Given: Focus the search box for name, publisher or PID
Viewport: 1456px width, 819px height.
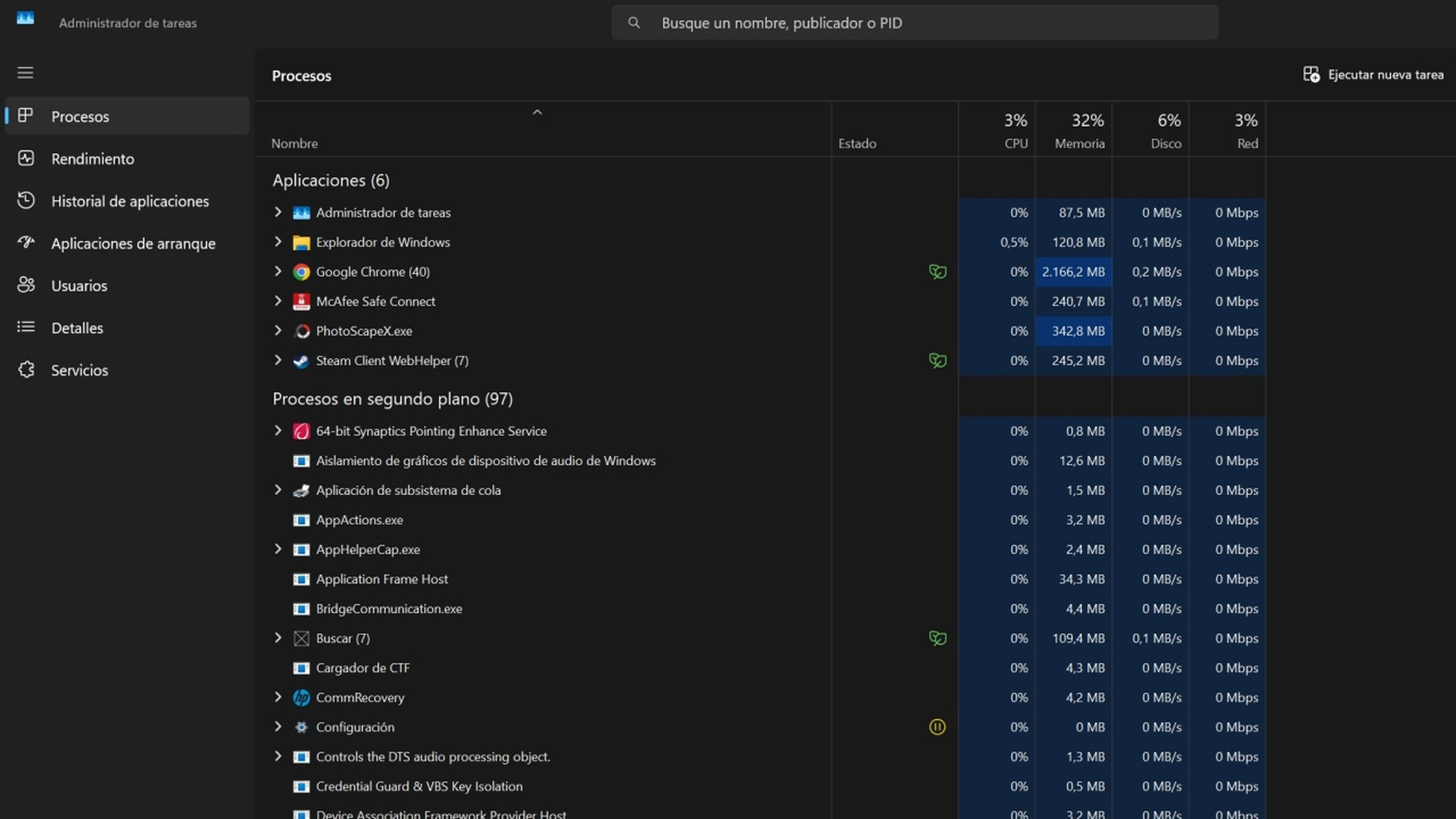Looking at the screenshot, I should tap(915, 23).
